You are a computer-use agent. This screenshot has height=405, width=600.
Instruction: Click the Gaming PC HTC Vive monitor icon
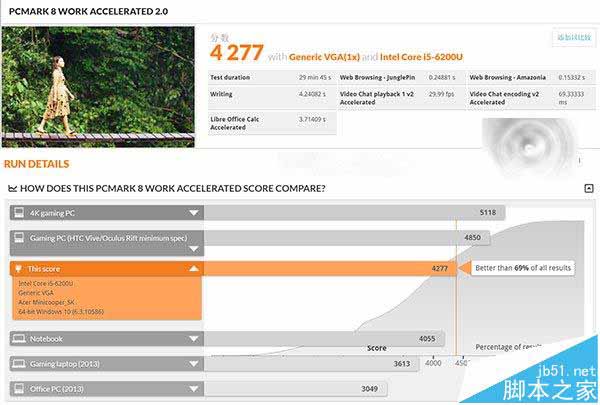[x=19, y=238]
